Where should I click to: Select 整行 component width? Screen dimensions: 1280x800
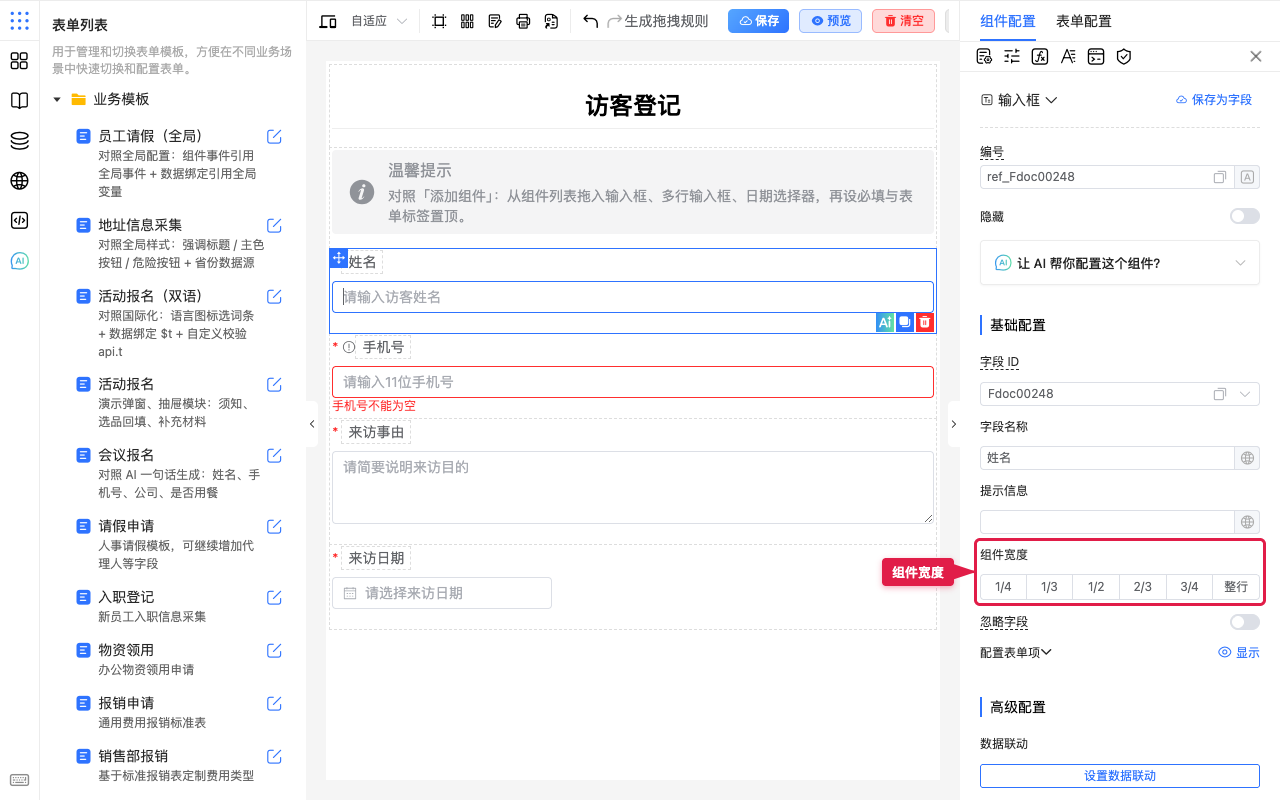(x=1236, y=587)
